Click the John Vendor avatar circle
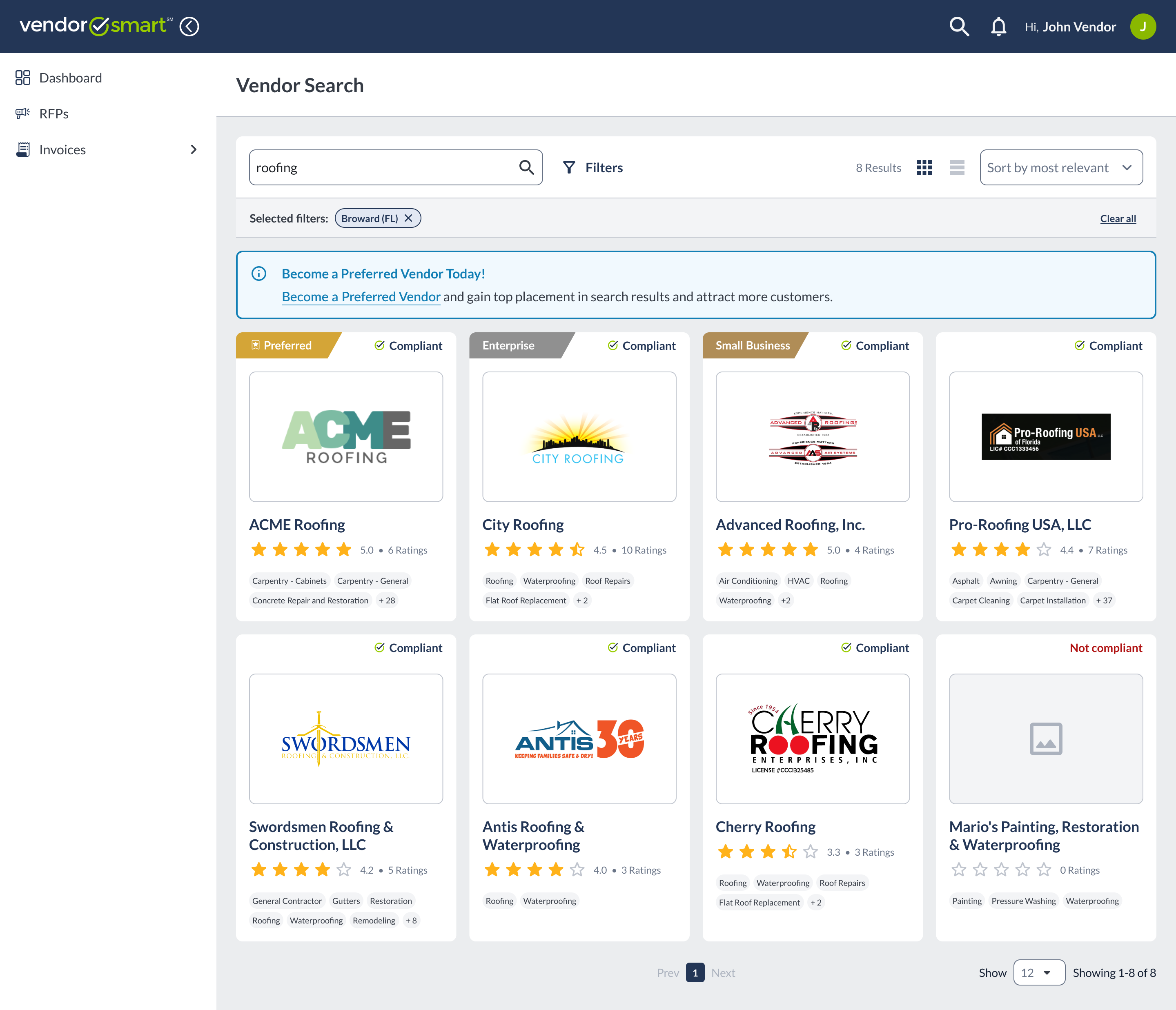This screenshot has width=1176, height=1010. pyautogui.click(x=1143, y=27)
